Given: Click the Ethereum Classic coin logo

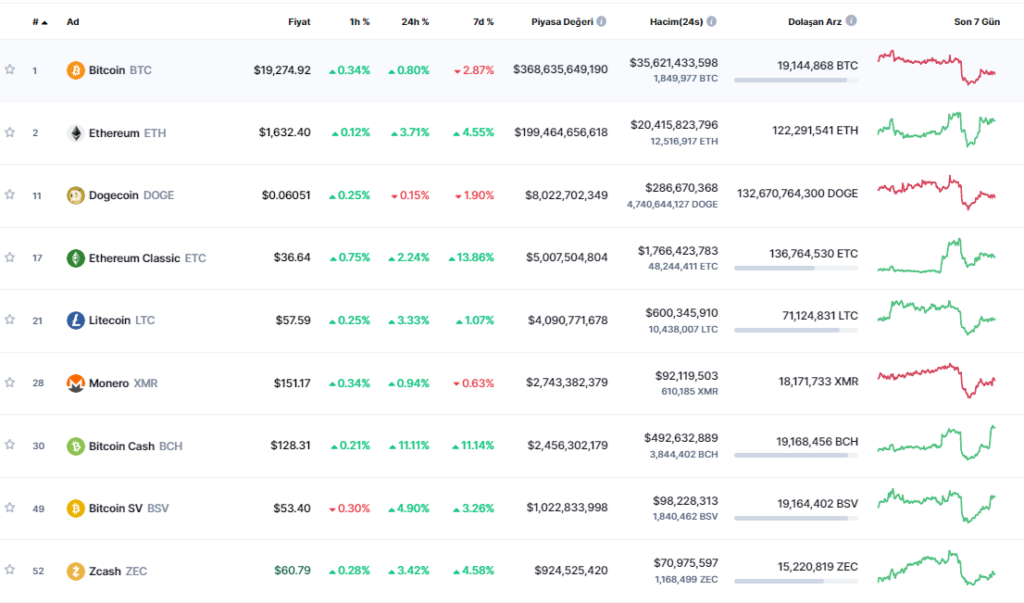Looking at the screenshot, I should pyautogui.click(x=76, y=258).
